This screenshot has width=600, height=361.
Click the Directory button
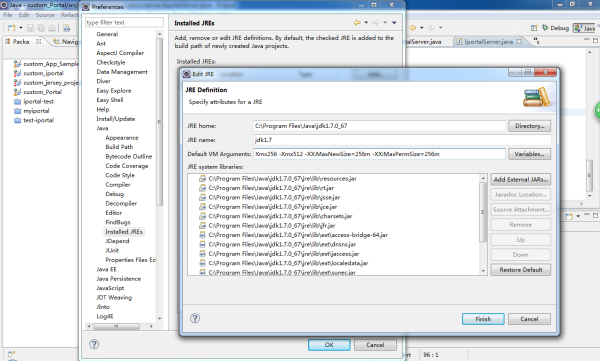click(x=529, y=126)
